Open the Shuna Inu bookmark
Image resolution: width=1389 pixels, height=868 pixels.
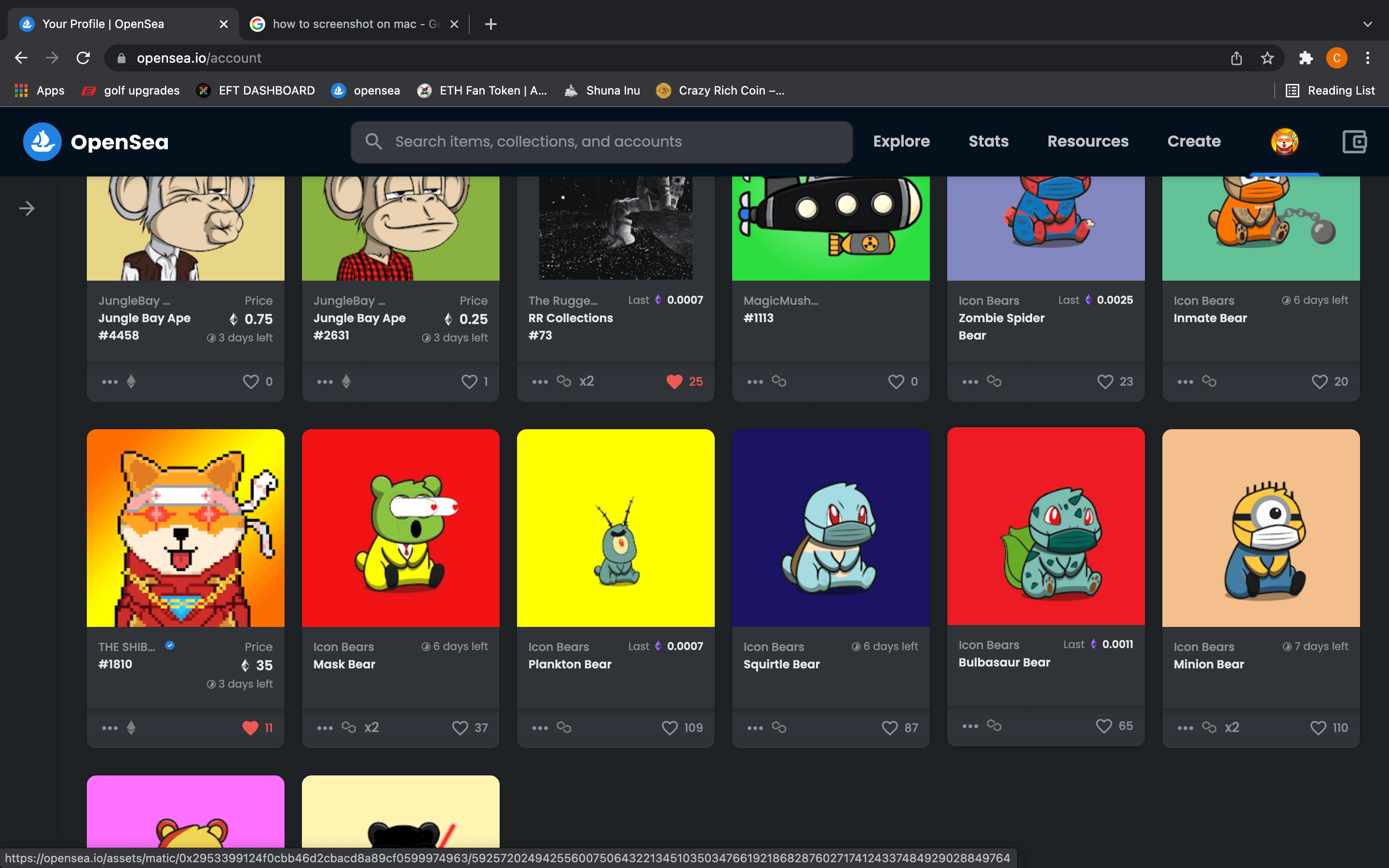(602, 90)
